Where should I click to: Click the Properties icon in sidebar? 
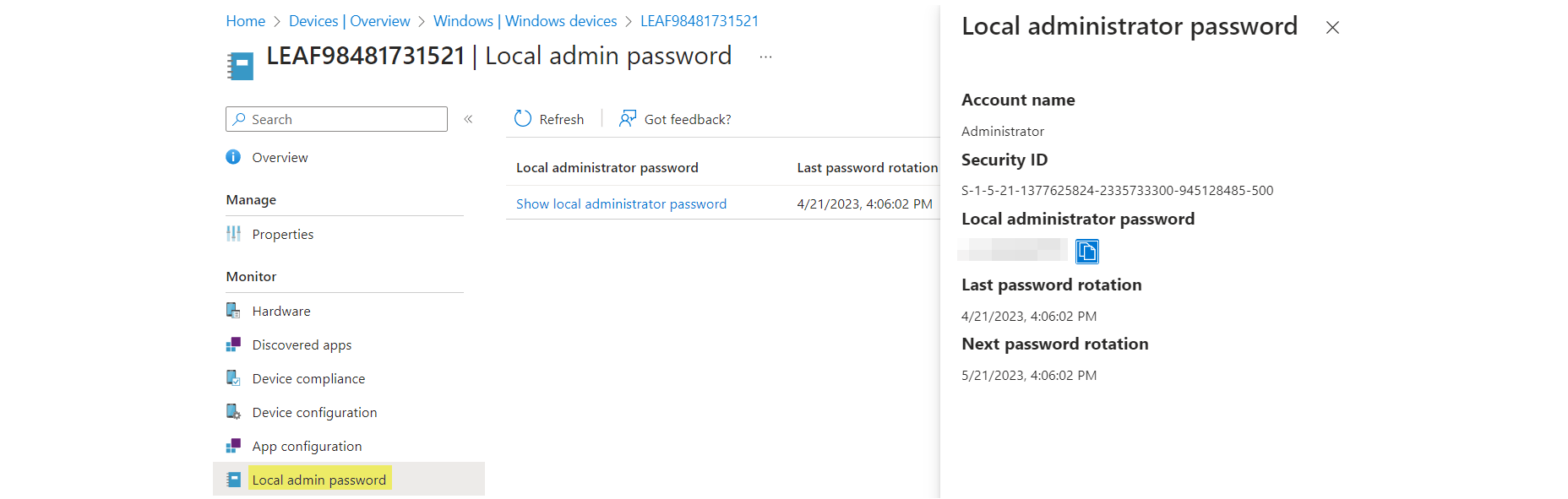pos(233,234)
